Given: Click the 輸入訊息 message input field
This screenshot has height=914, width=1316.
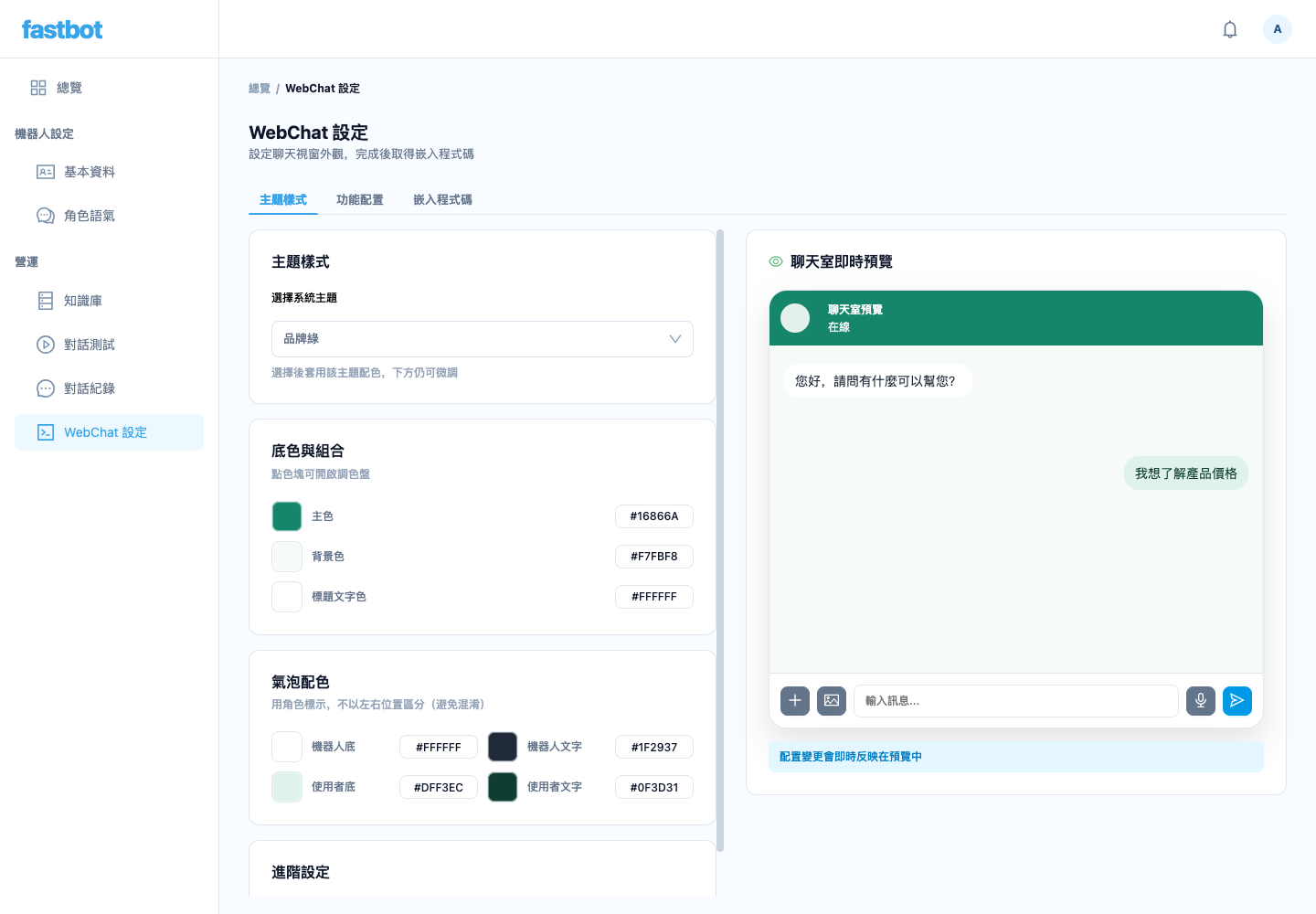Looking at the screenshot, I should 1016,701.
